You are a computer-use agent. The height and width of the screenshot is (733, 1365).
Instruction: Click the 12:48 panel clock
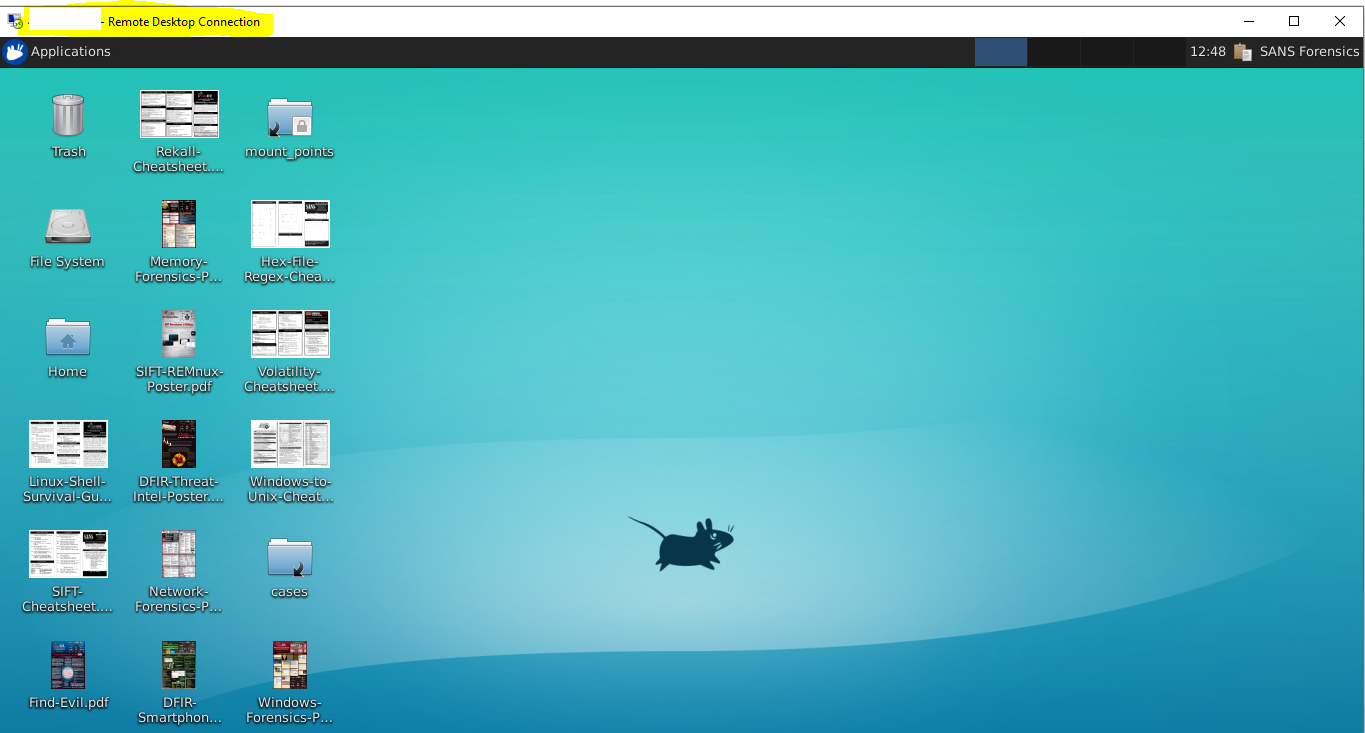click(1207, 52)
